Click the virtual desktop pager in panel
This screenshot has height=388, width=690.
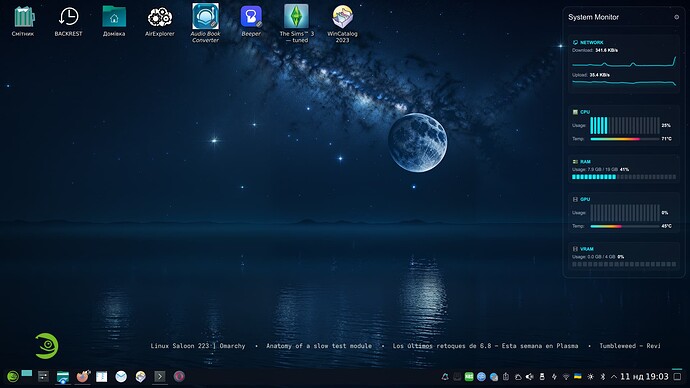[x=27, y=373]
